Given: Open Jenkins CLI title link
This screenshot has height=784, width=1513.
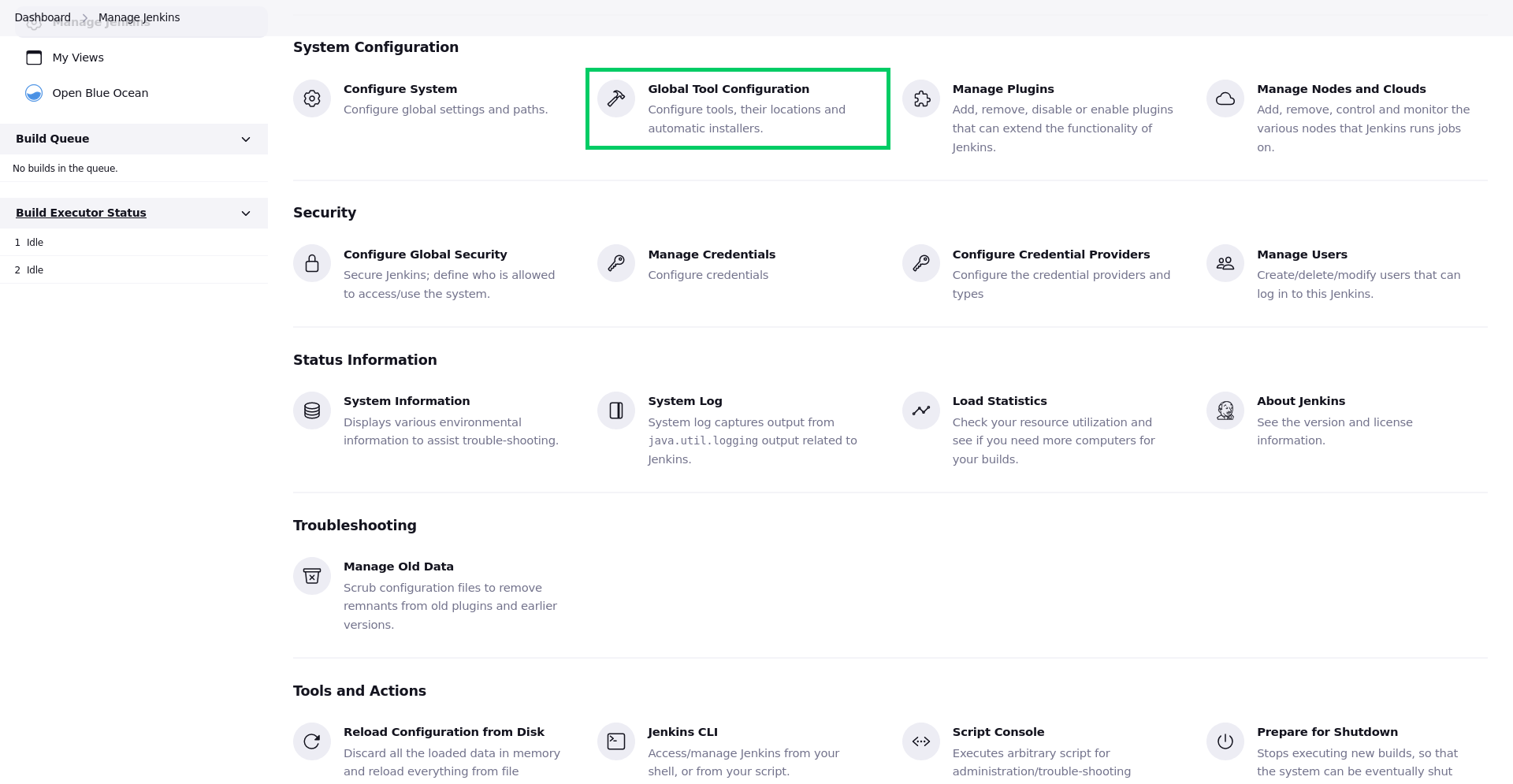Looking at the screenshot, I should 682,732.
